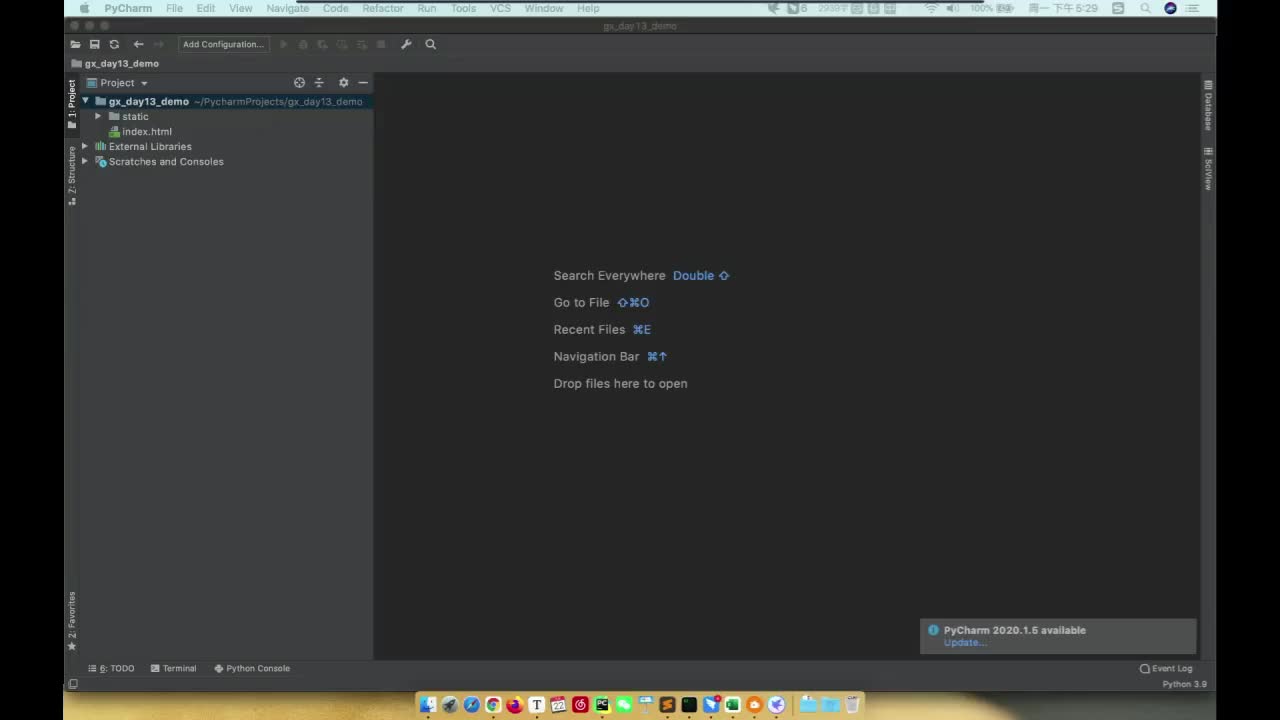Click Add Configuration button
Image resolution: width=1280 pixels, height=720 pixels.
[x=223, y=44]
